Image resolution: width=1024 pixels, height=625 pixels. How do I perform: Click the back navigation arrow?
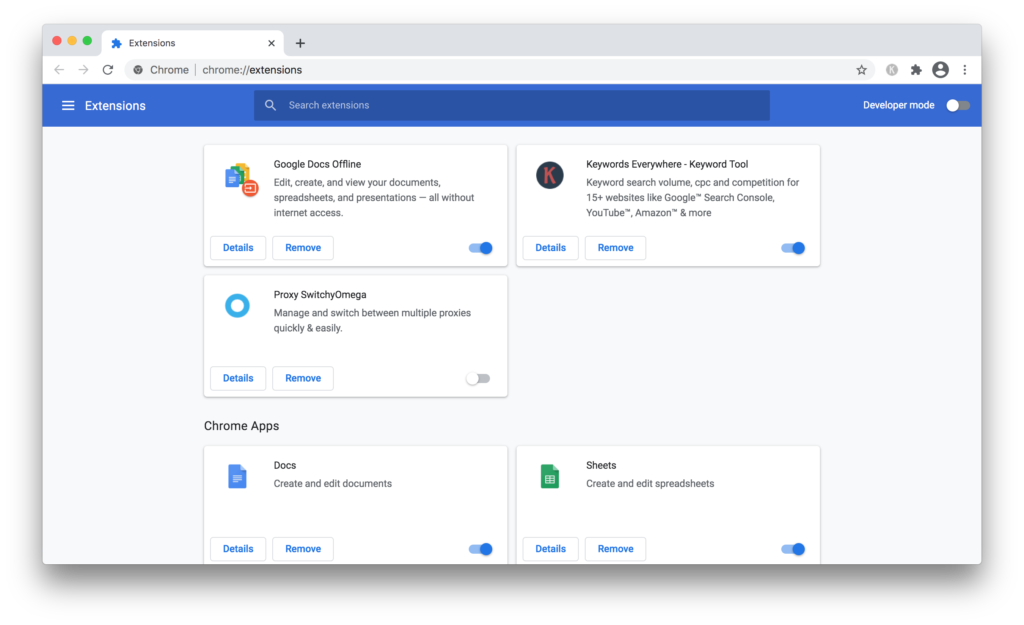[x=59, y=70]
